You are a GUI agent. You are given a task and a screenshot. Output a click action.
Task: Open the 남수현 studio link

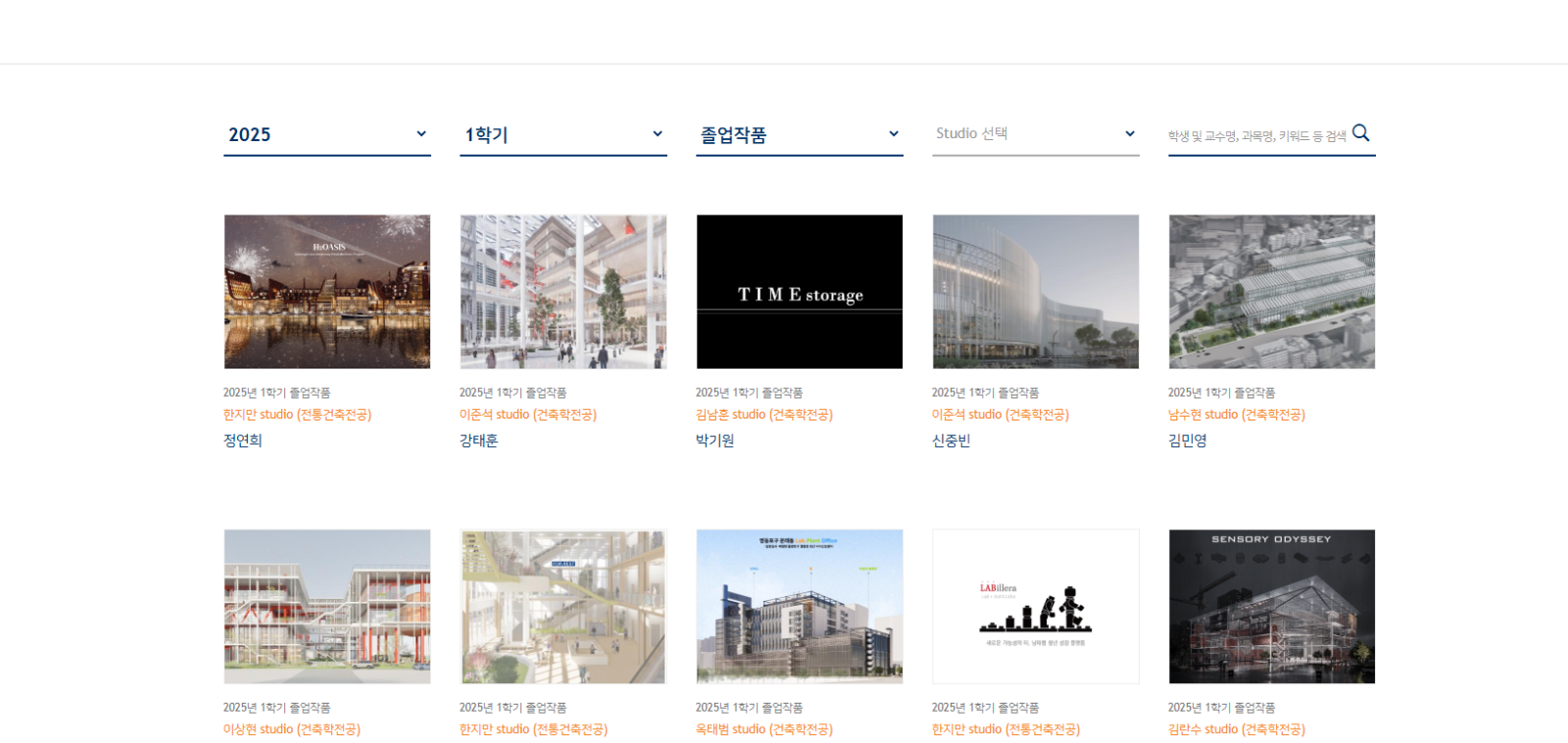click(x=1236, y=415)
